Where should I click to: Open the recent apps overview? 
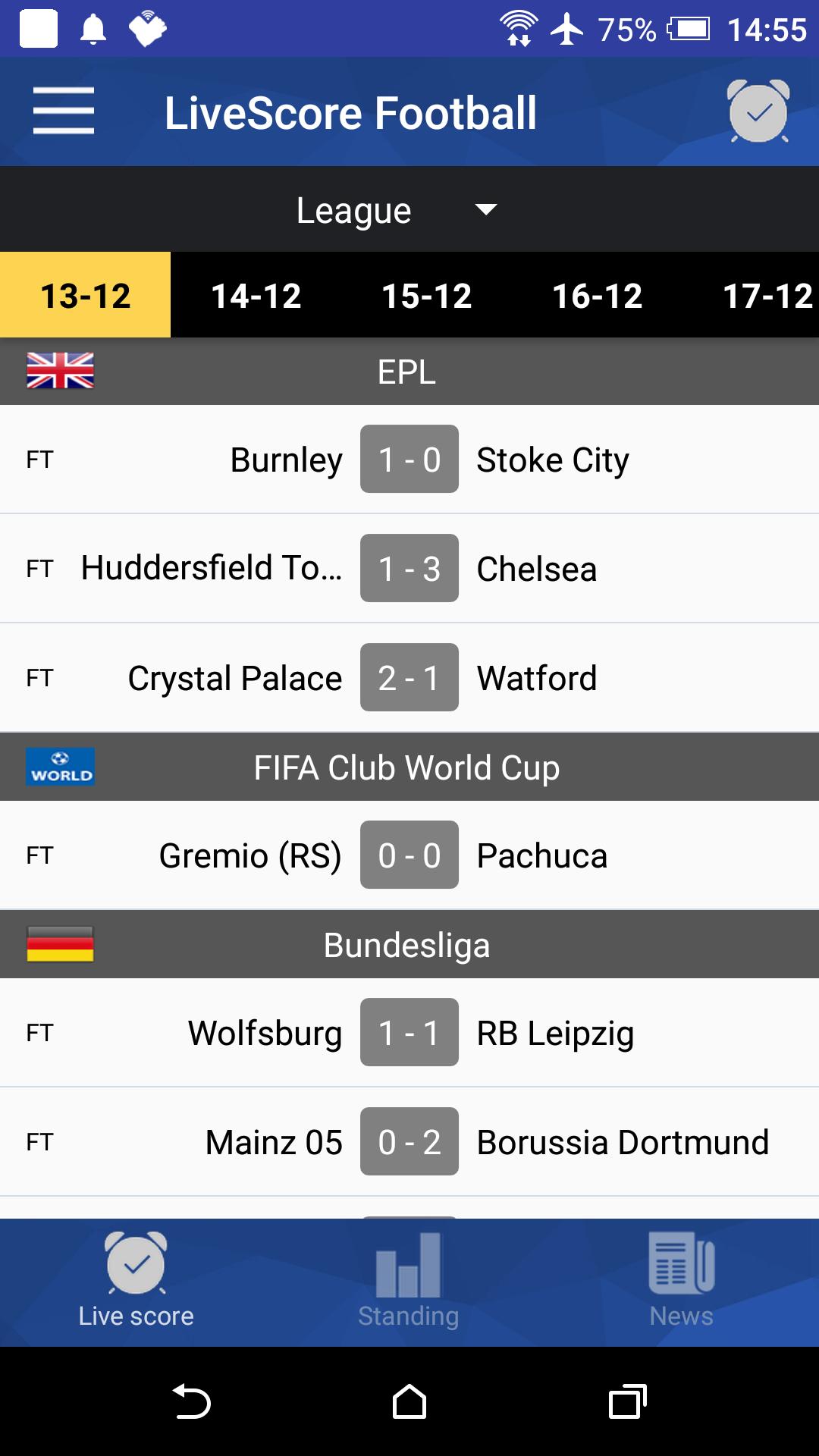(627, 1401)
